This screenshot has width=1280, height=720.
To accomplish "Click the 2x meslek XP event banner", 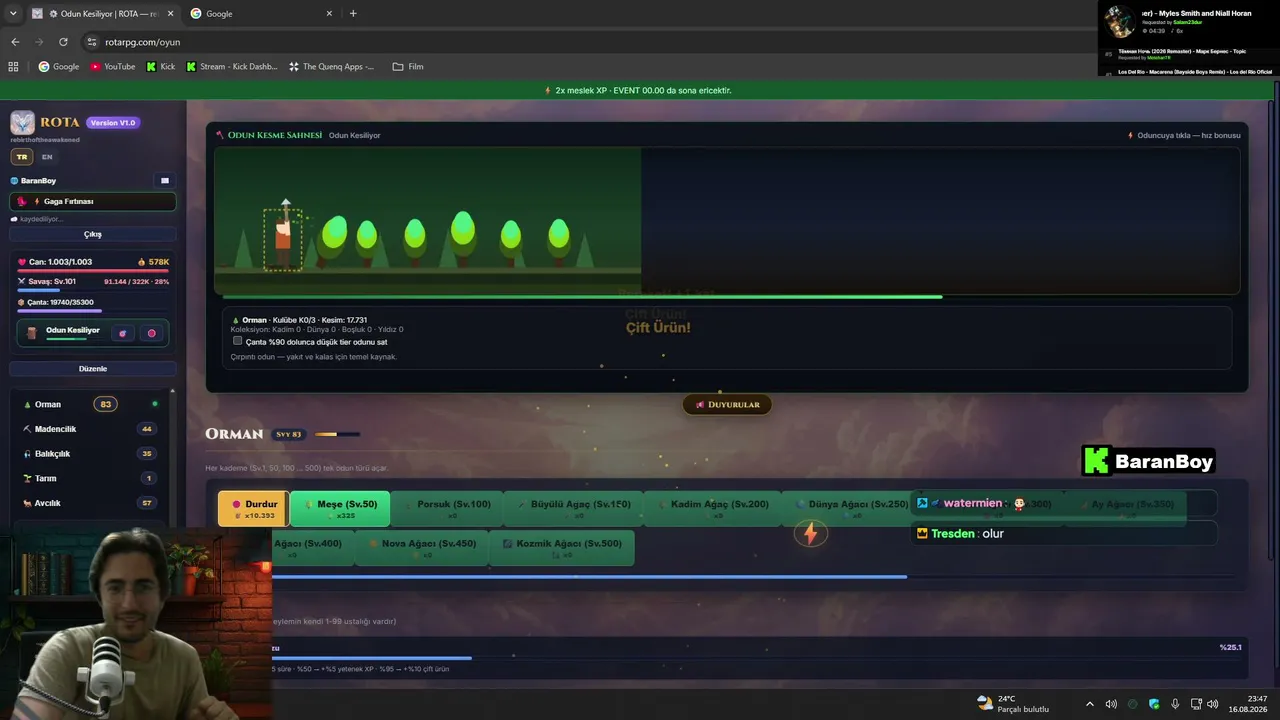I will click(638, 90).
